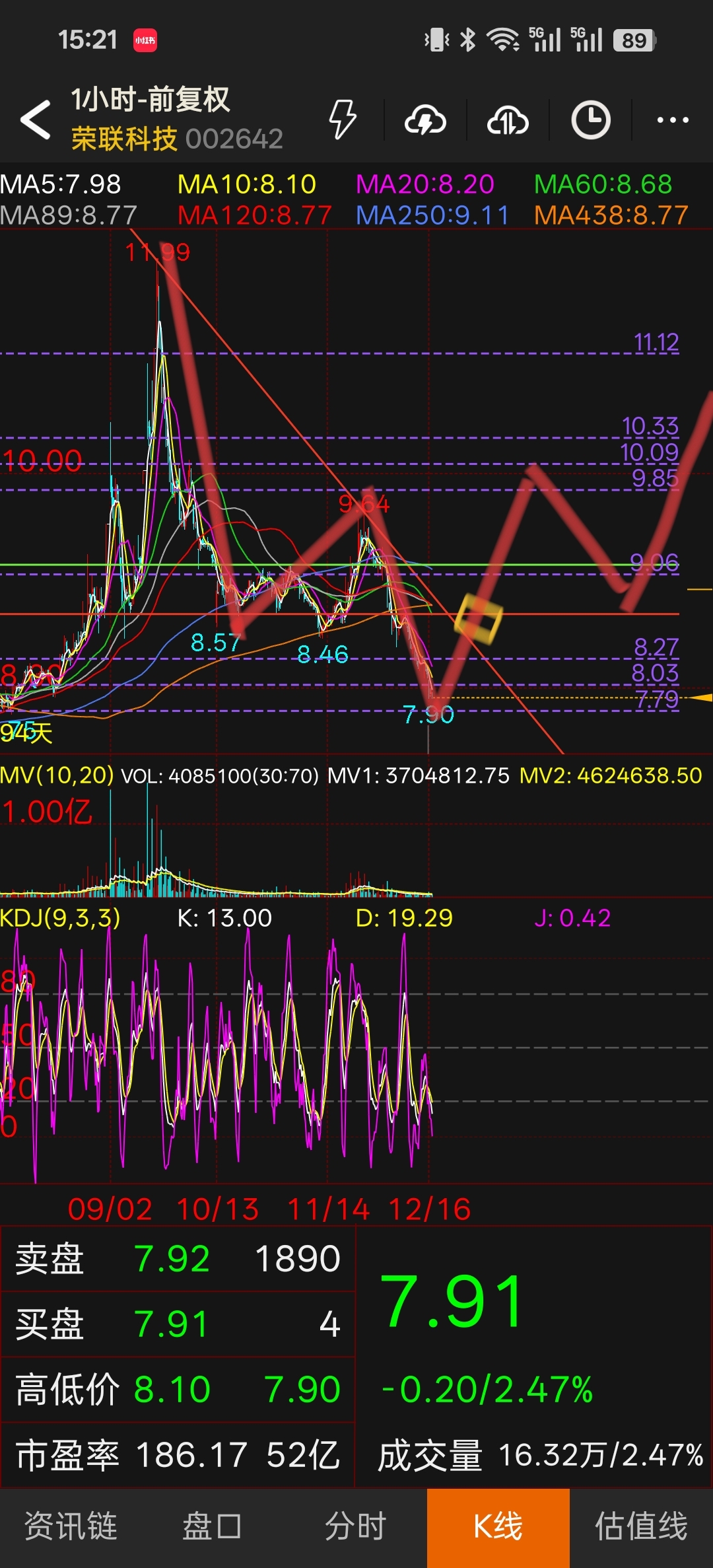The height and width of the screenshot is (1568, 713).
Task: Tap the 9.06 price level label
Action: point(654,563)
